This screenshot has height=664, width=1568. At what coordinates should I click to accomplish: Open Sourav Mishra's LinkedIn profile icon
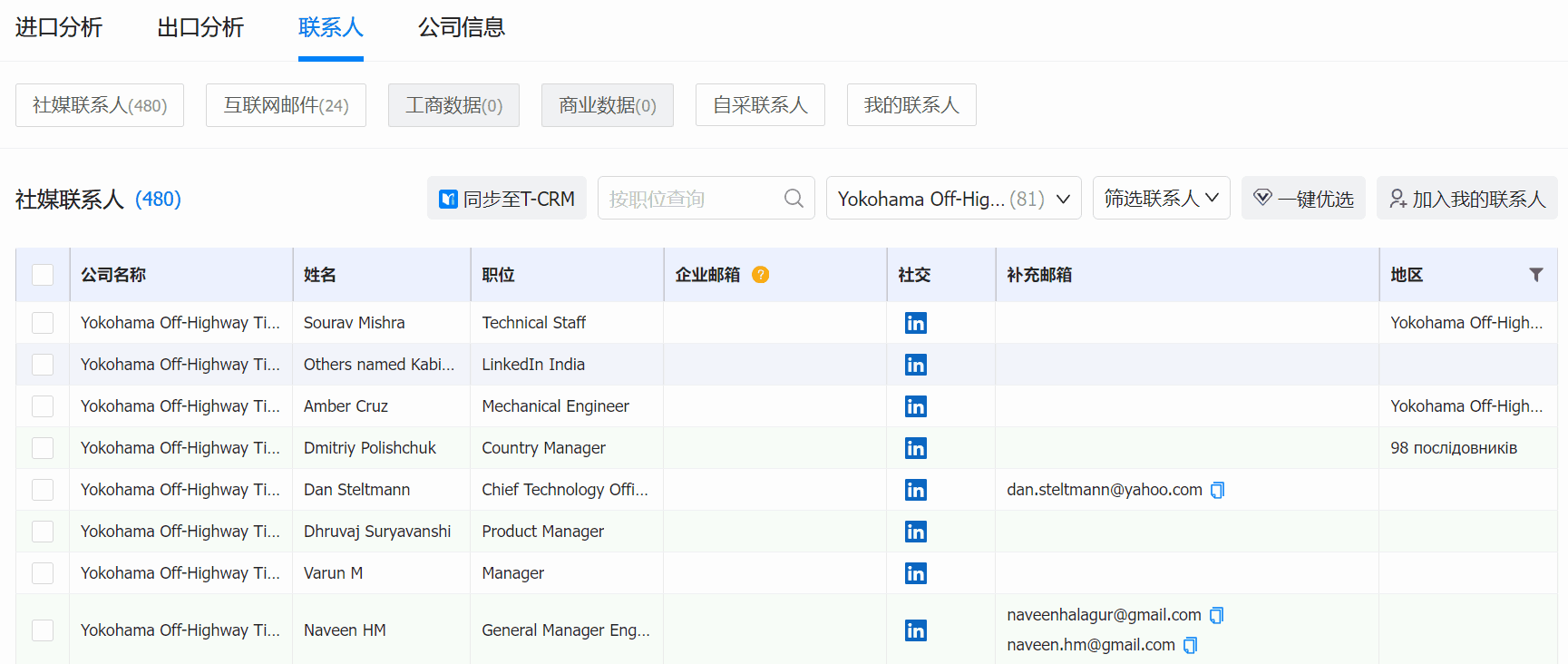[915, 323]
